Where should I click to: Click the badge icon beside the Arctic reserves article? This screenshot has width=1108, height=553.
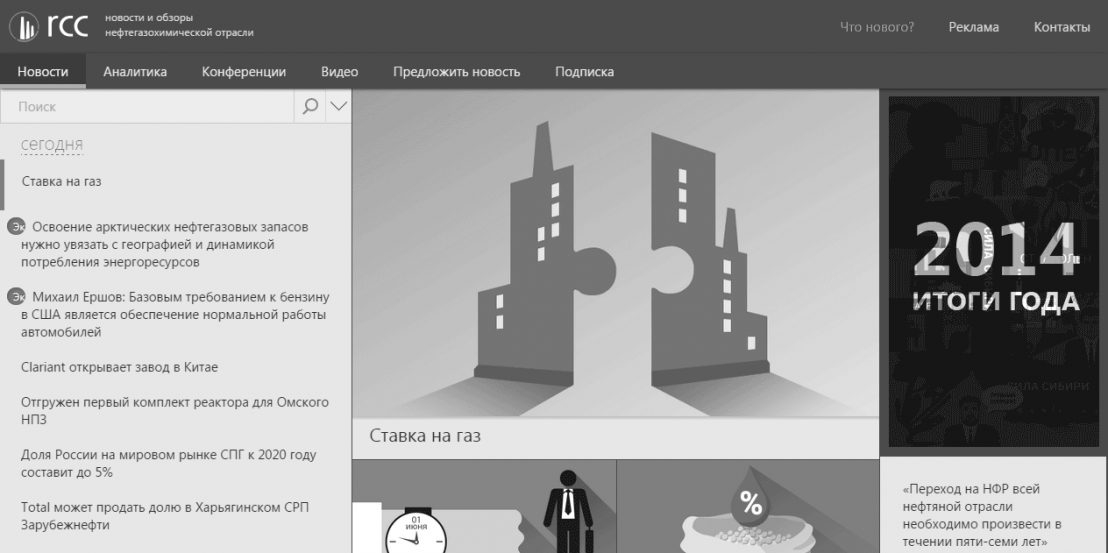click(16, 227)
